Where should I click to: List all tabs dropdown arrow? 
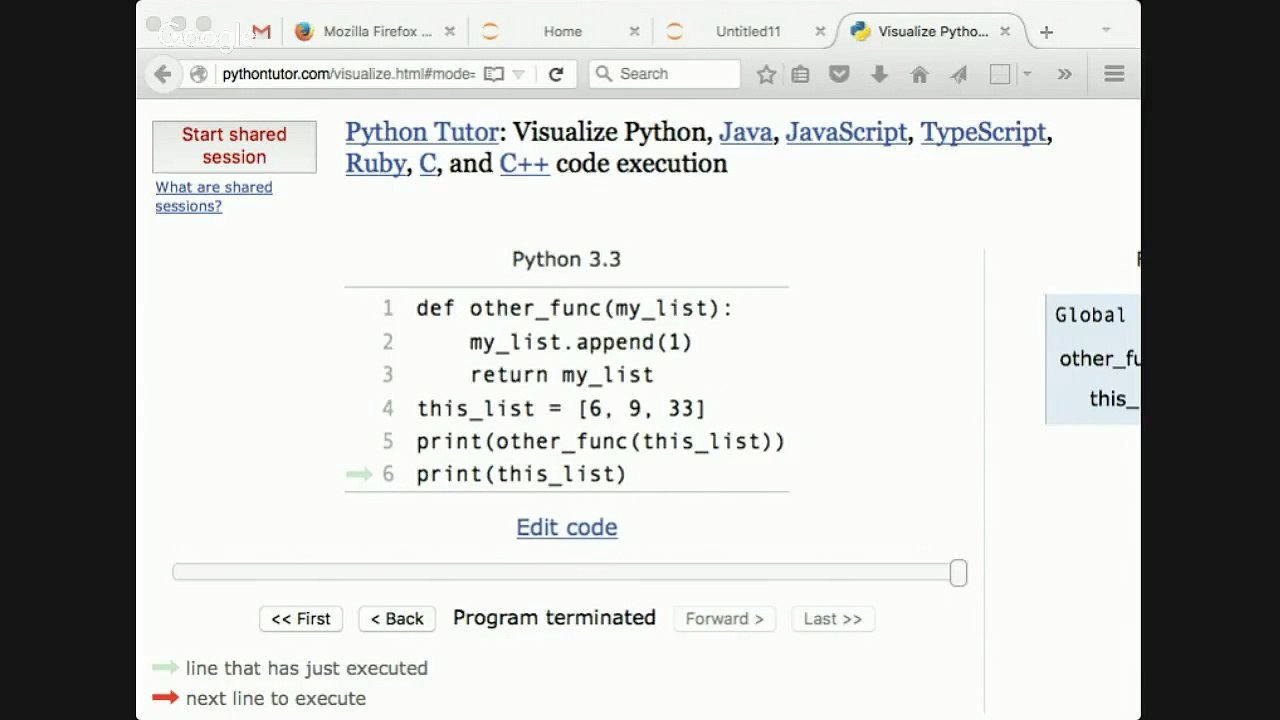click(x=1106, y=31)
